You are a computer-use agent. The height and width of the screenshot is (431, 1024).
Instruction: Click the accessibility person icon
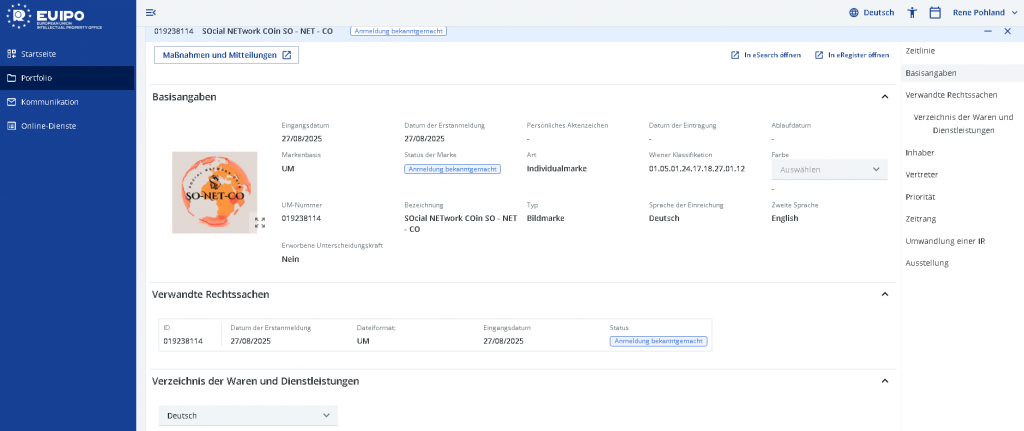pyautogui.click(x=912, y=12)
